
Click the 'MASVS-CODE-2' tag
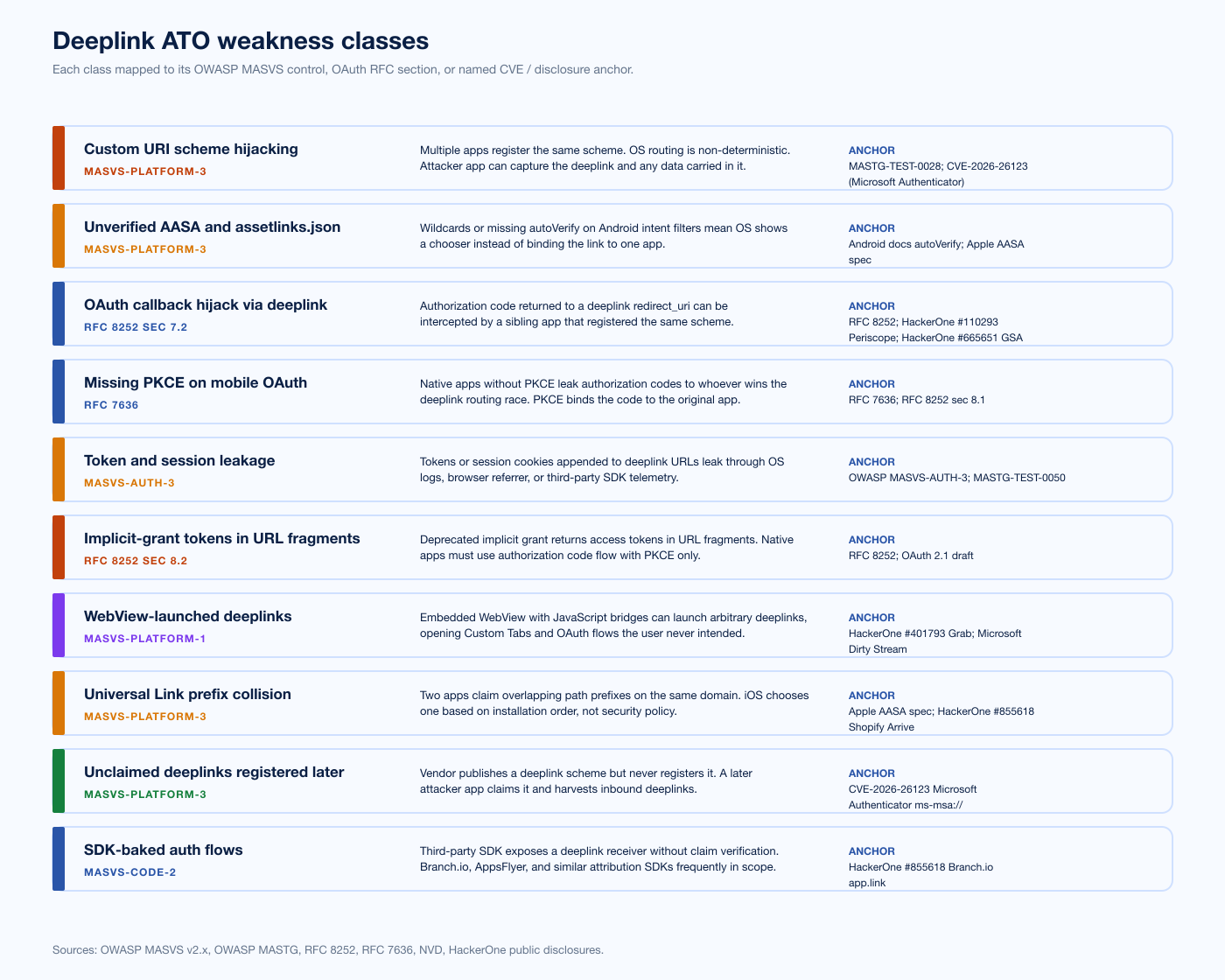(130, 872)
